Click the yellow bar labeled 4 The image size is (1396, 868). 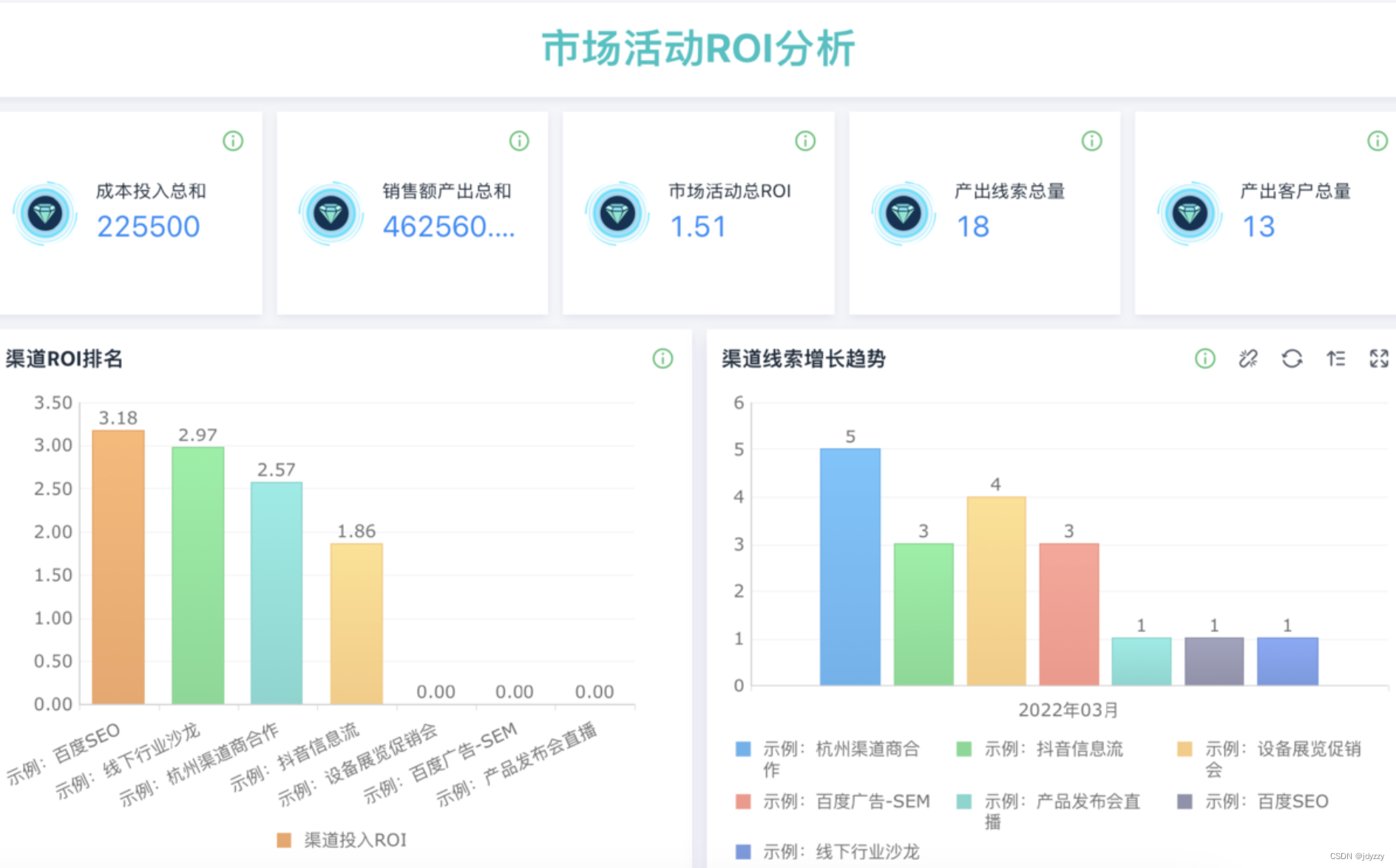(996, 591)
